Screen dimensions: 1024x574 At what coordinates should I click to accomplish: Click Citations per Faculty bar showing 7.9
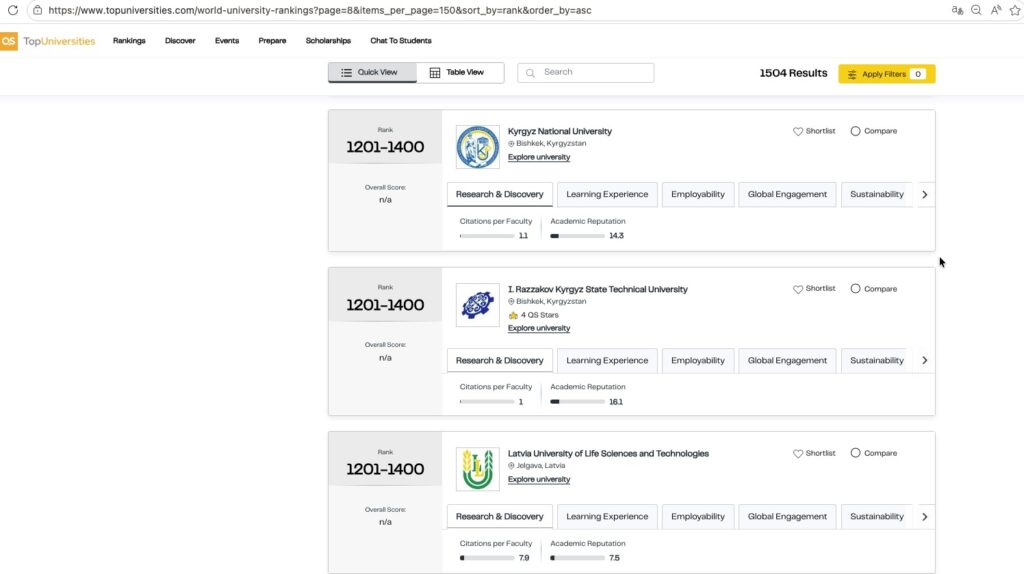(x=487, y=558)
